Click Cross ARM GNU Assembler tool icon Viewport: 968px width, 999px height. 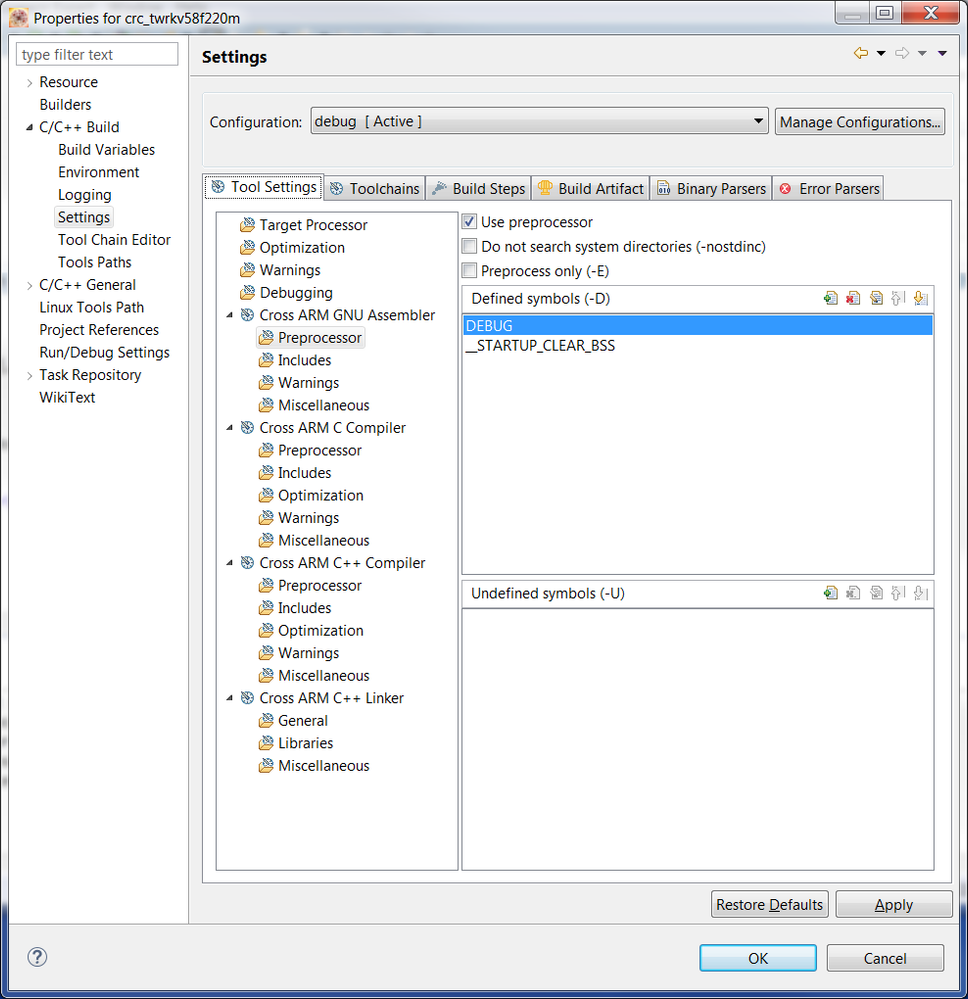(x=247, y=315)
